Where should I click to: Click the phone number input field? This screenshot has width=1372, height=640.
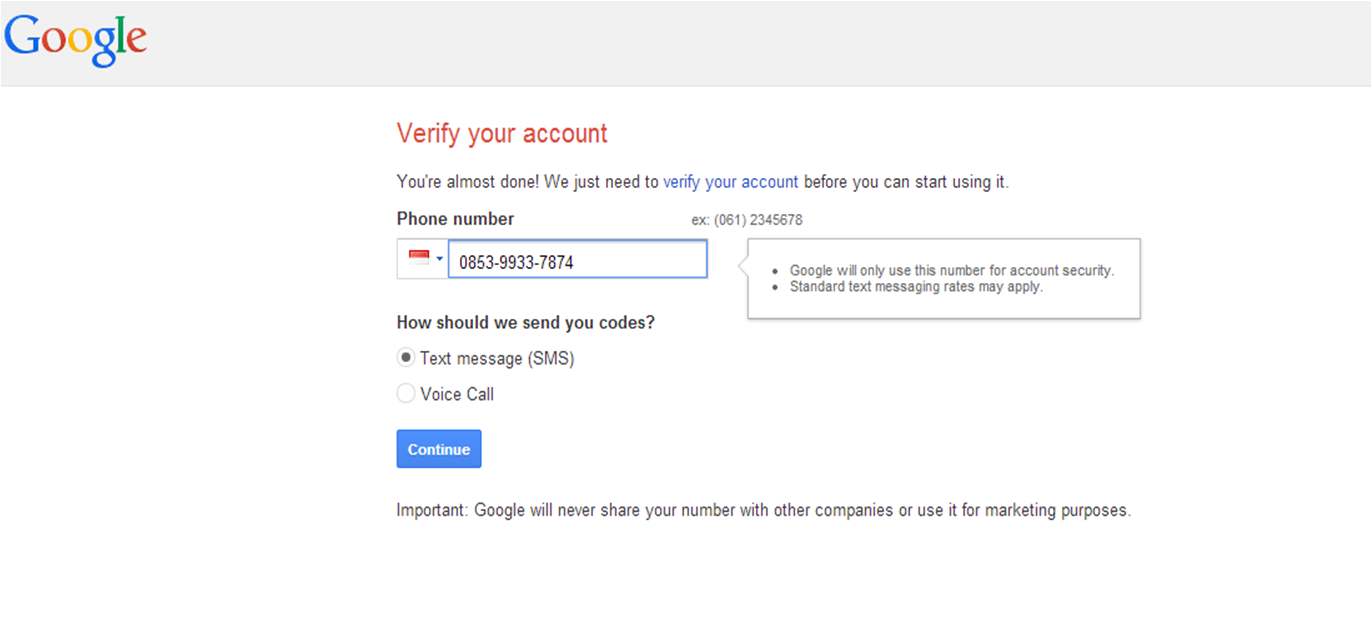point(577,260)
